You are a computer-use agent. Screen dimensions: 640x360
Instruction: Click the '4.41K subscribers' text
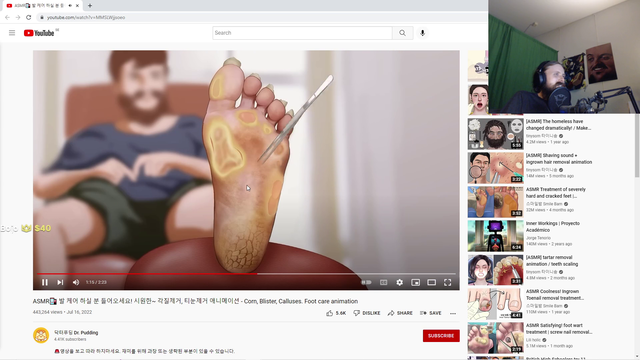70,339
